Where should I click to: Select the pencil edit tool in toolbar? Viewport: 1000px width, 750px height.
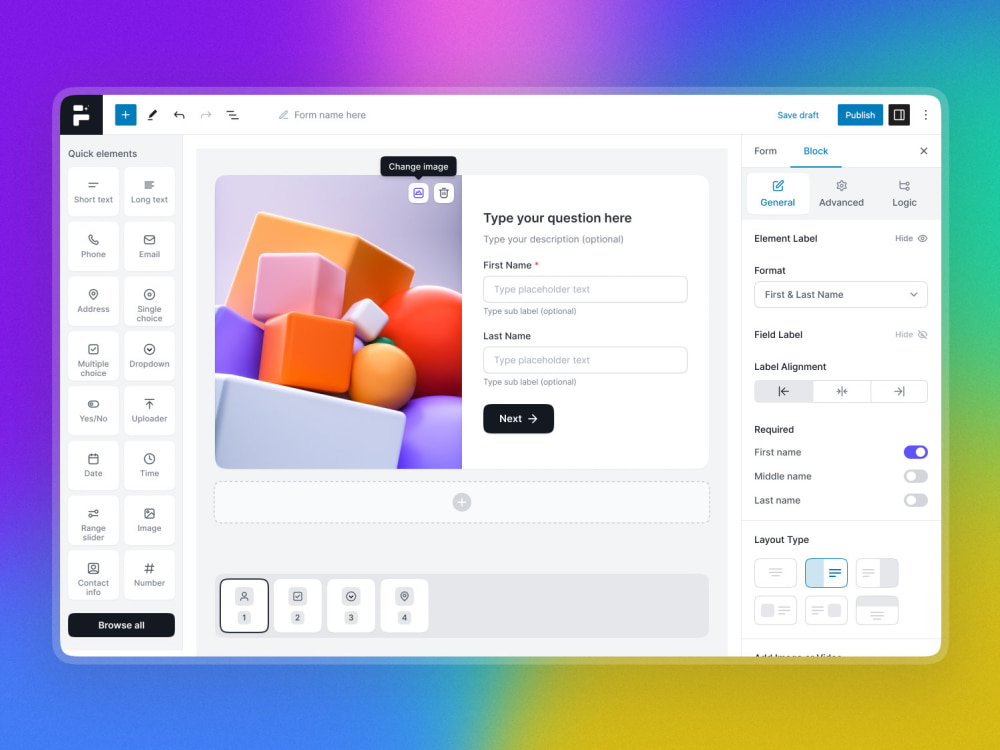pos(152,115)
